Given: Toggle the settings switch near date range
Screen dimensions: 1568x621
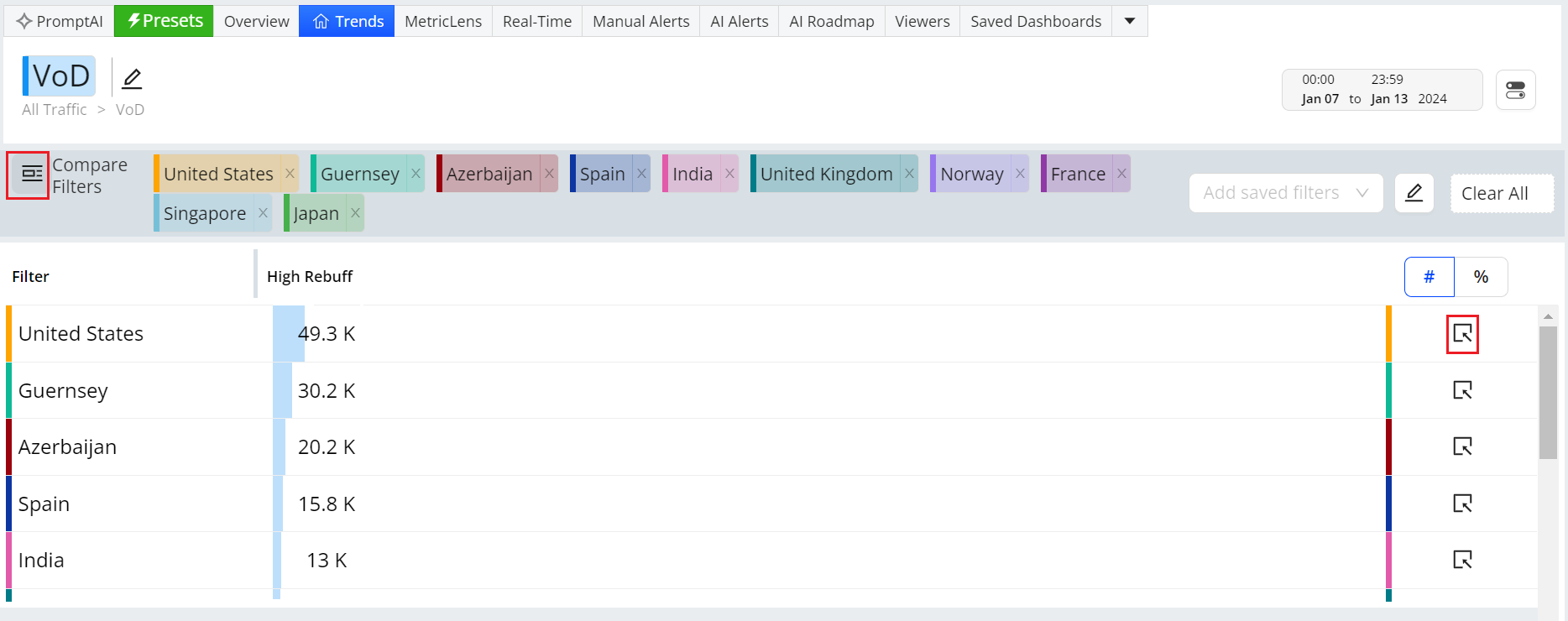Looking at the screenshot, I should point(1515,90).
